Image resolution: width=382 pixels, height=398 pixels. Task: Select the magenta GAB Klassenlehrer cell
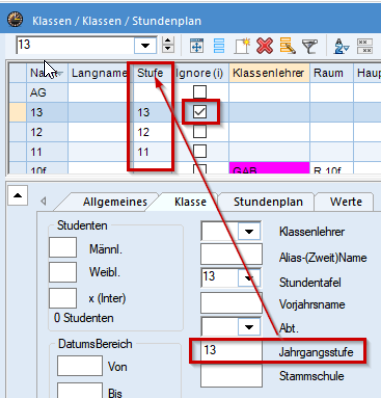coord(269,169)
